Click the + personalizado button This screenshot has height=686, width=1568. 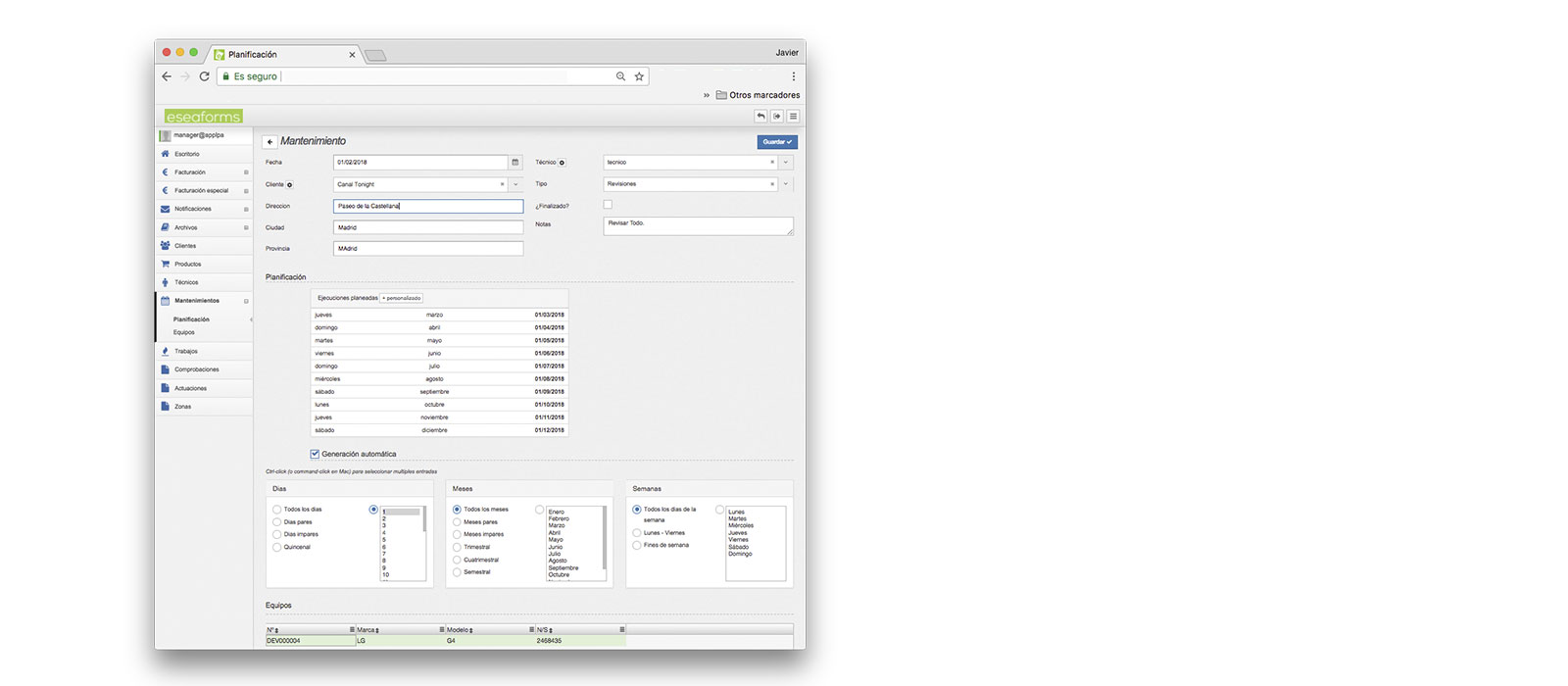(402, 298)
